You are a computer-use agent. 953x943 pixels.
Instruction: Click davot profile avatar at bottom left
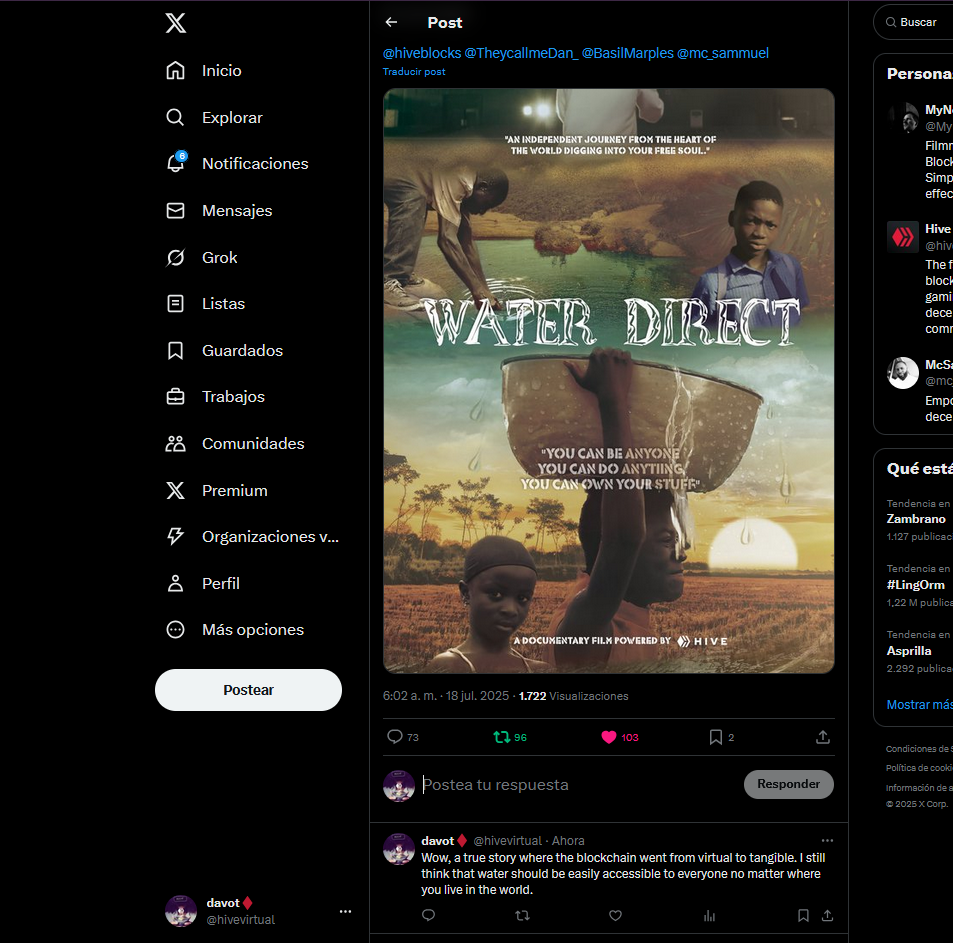(181, 911)
